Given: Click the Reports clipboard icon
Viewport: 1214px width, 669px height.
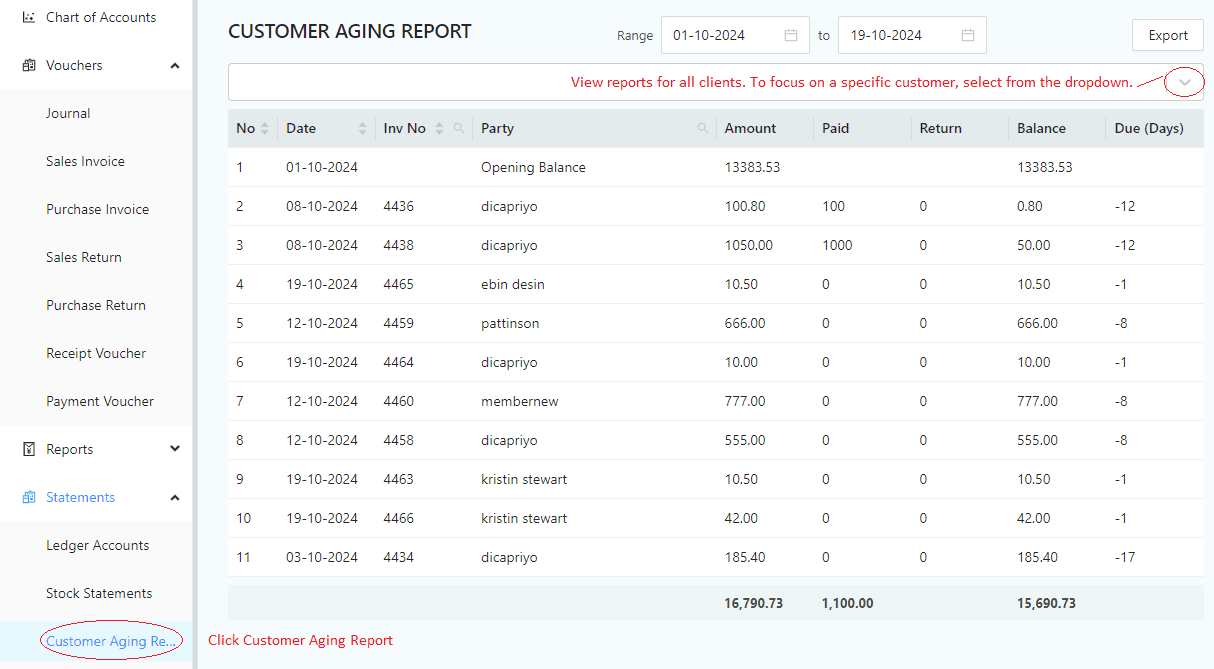Looking at the screenshot, I should click(x=29, y=449).
